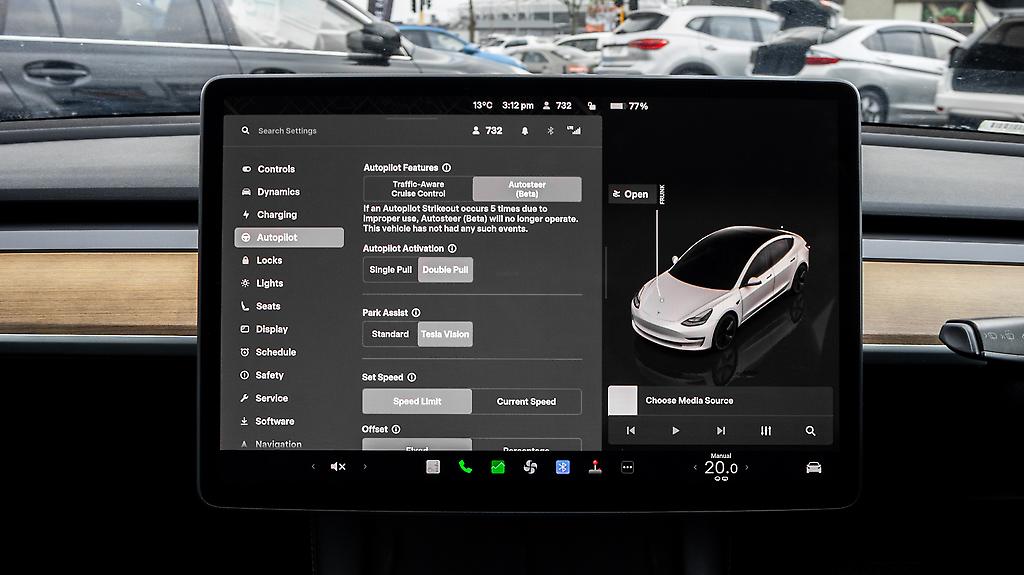Image resolution: width=1024 pixels, height=575 pixels.
Task: Set Park Assist to Tesla Vision
Action: (445, 334)
